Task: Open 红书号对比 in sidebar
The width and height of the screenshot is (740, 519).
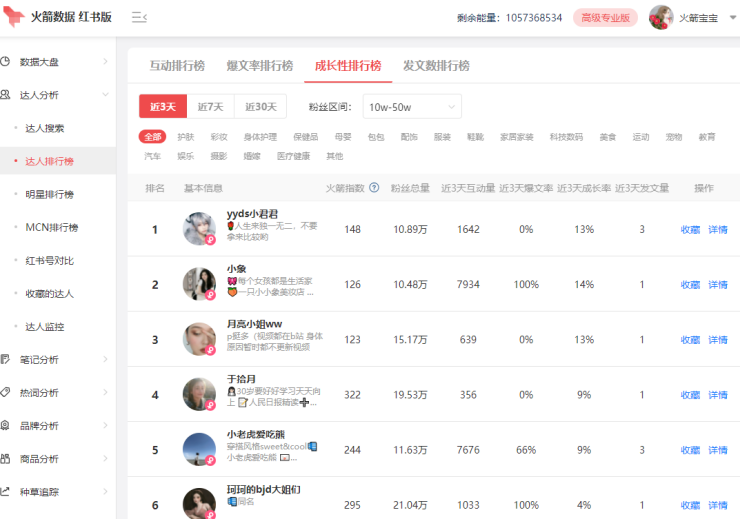Action: (49, 260)
